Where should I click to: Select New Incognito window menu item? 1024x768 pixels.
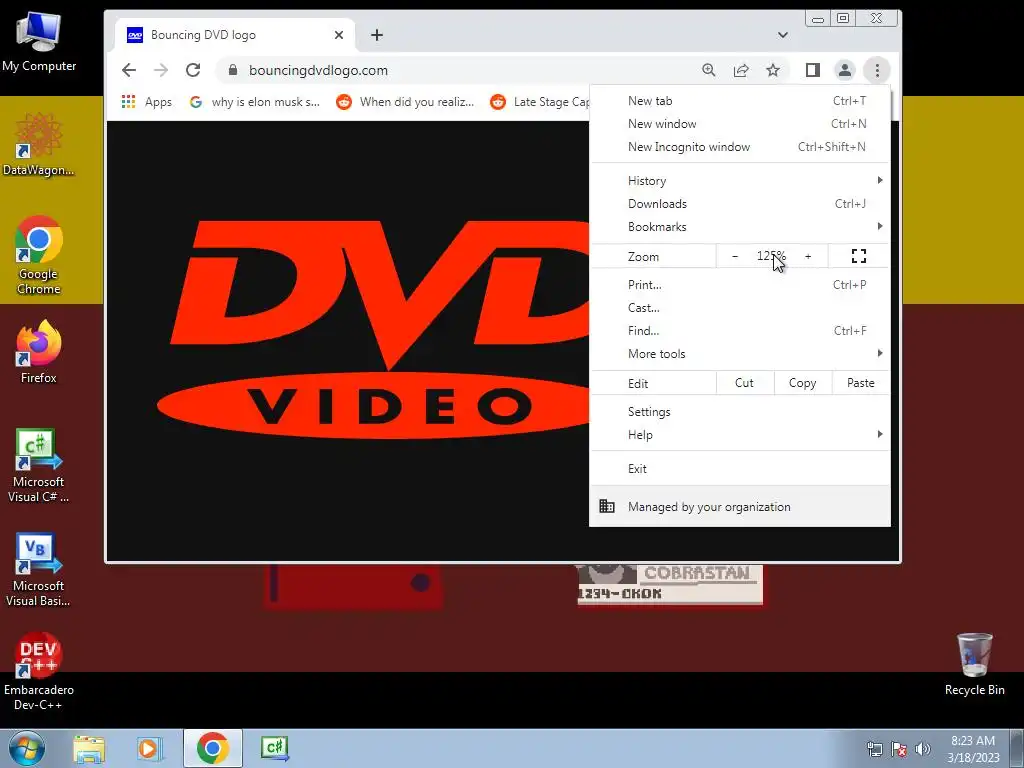pyautogui.click(x=740, y=147)
